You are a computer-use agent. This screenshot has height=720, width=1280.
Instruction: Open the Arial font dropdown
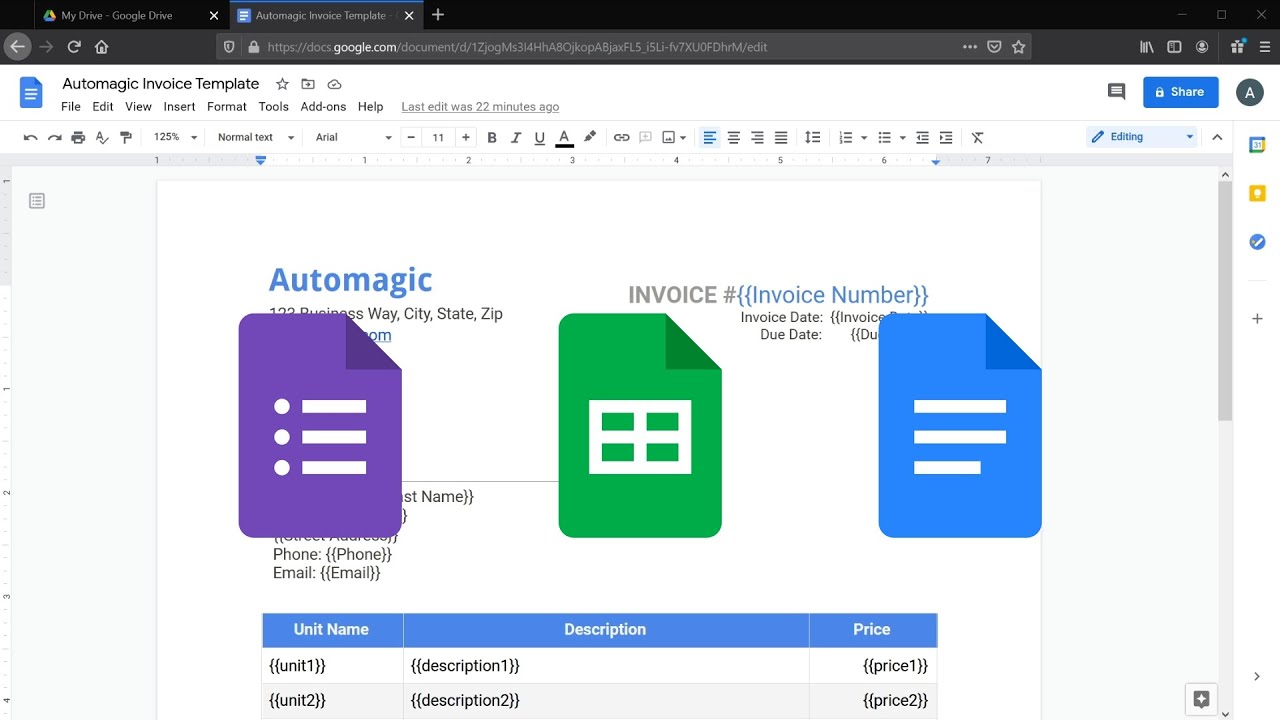(x=354, y=138)
